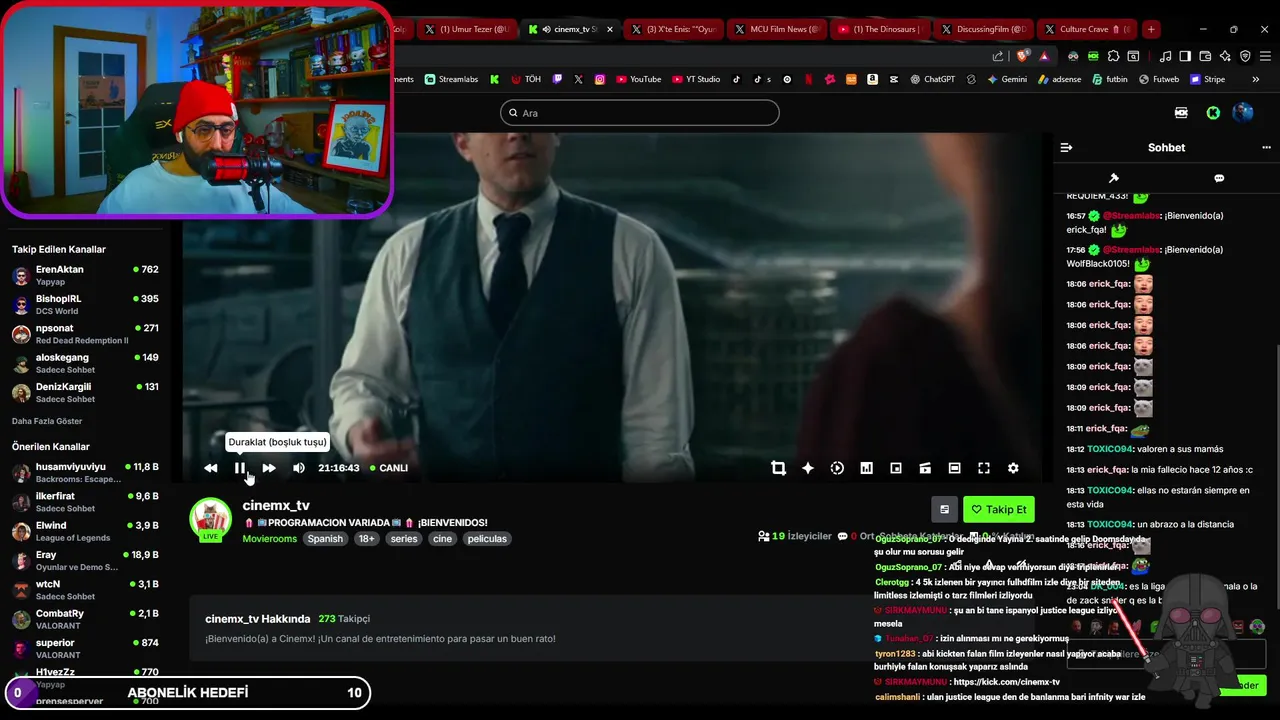Screen dimensions: 1280x720
Task: Rewind the stream using the back arrows
Action: coord(211,468)
